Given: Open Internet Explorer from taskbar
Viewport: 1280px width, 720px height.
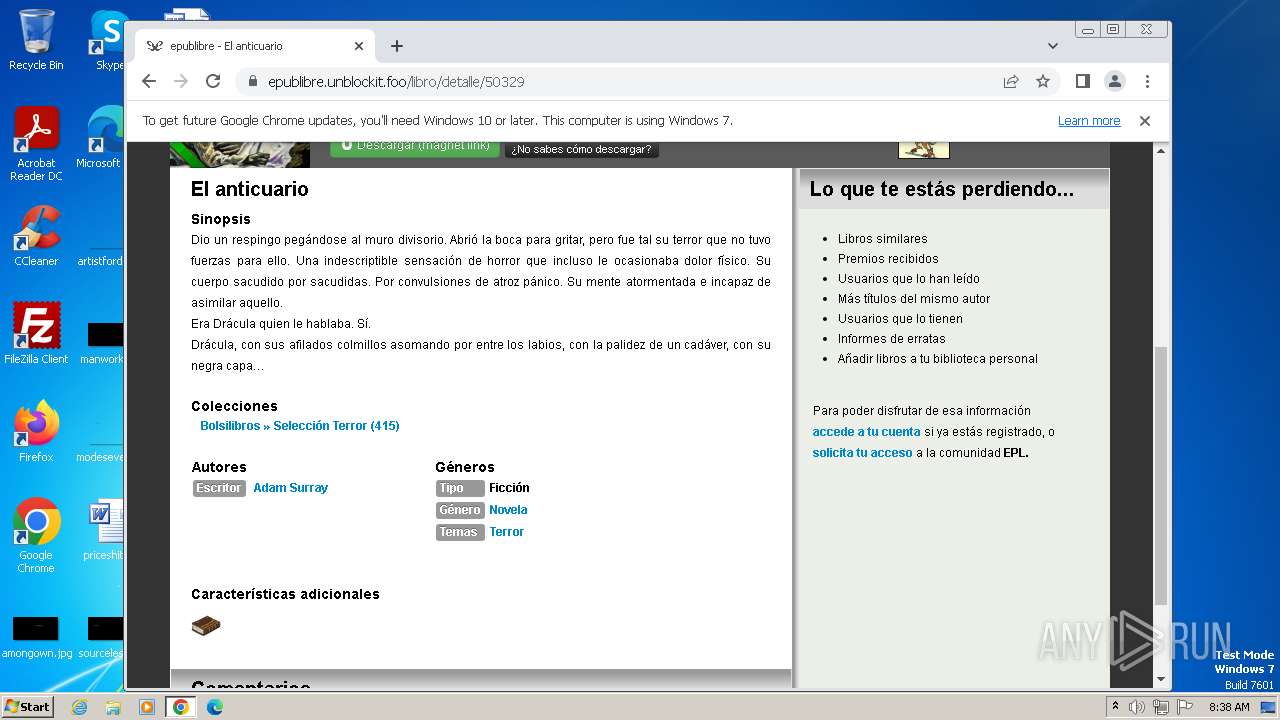Looking at the screenshot, I should [79, 707].
